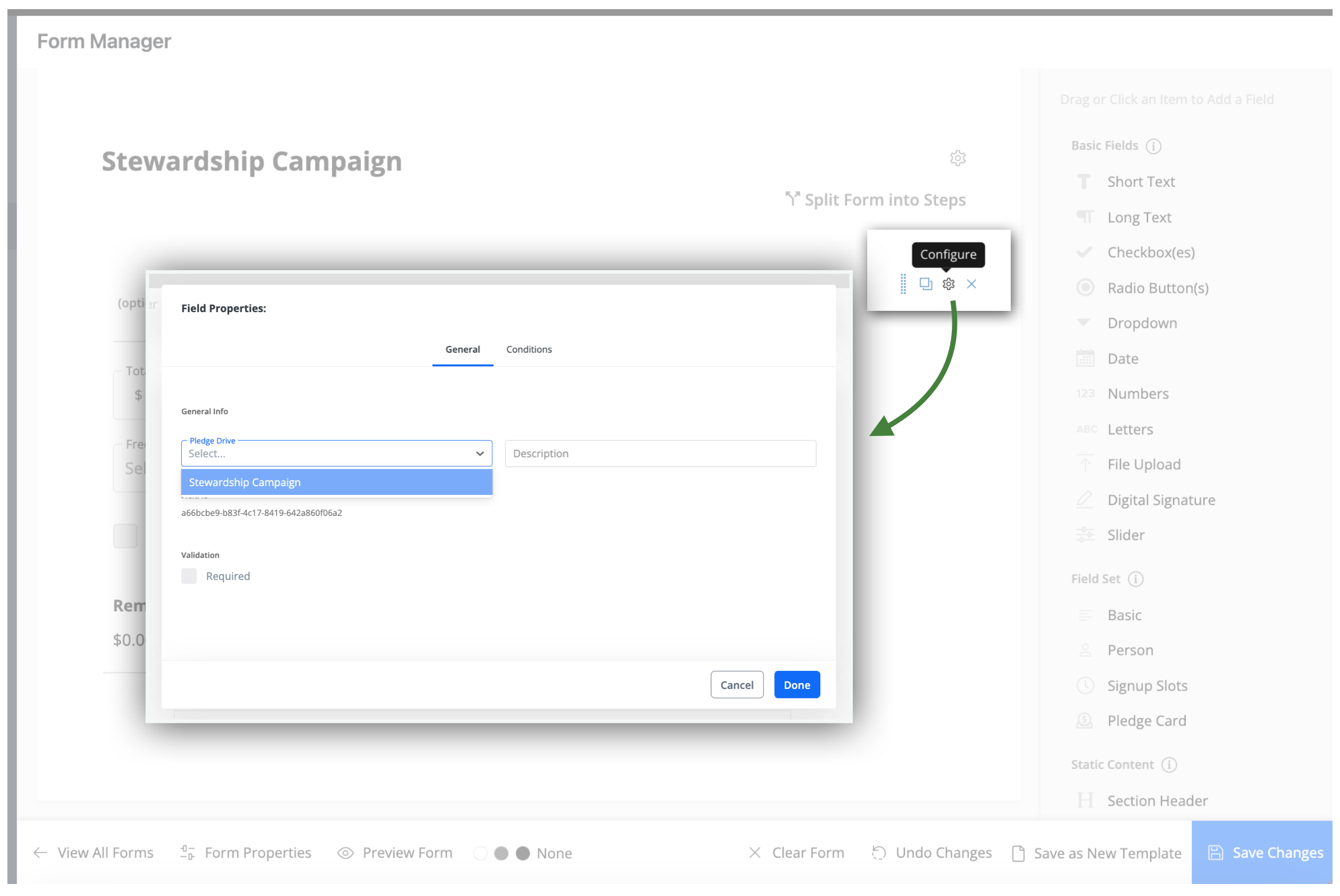Switch to the Conditions tab
Image resolution: width=1340 pixels, height=896 pixels.
pyautogui.click(x=529, y=349)
